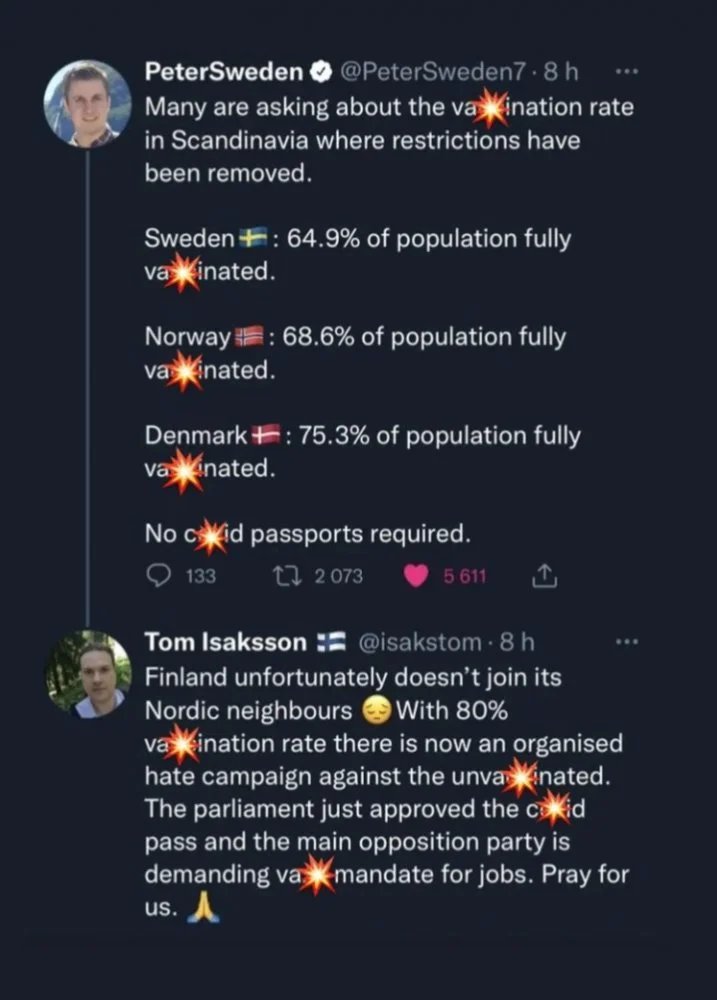
Task: Open the three-dot menu on PeterSweden's tweet
Action: [626, 72]
